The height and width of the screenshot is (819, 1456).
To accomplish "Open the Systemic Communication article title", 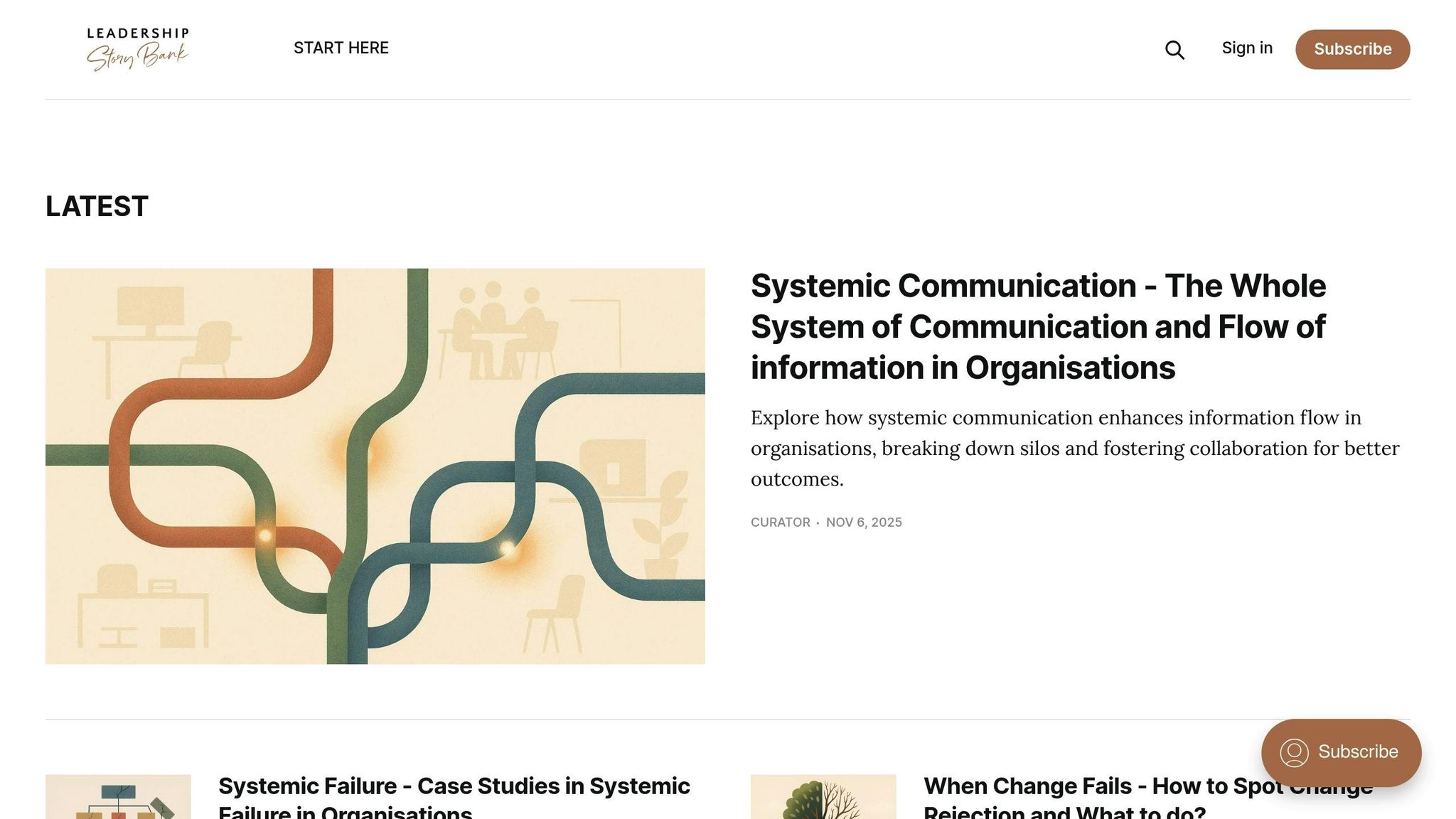I will point(1038,327).
